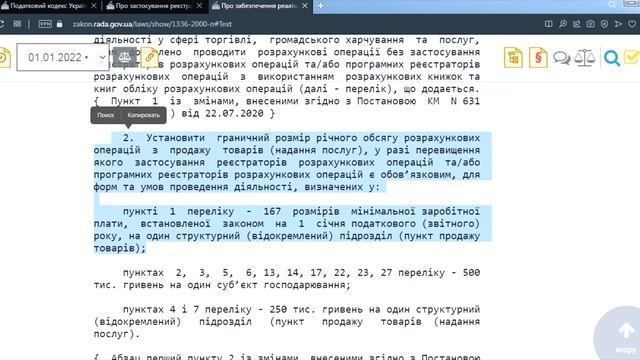640x360 pixels.
Task: Click the padlock site security icon
Action: pyautogui.click(x=60, y=24)
